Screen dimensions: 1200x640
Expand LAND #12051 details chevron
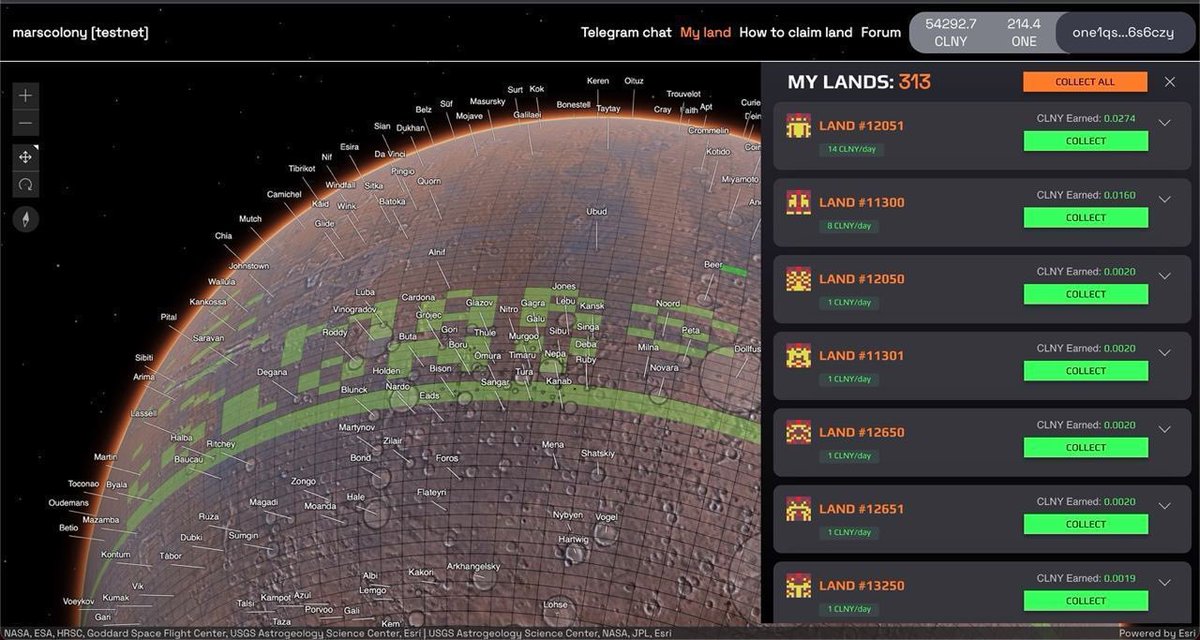coord(1164,123)
